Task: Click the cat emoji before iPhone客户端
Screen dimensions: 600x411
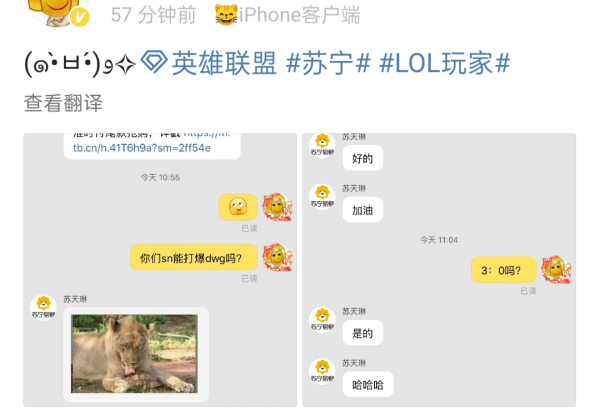Action: tap(226, 15)
